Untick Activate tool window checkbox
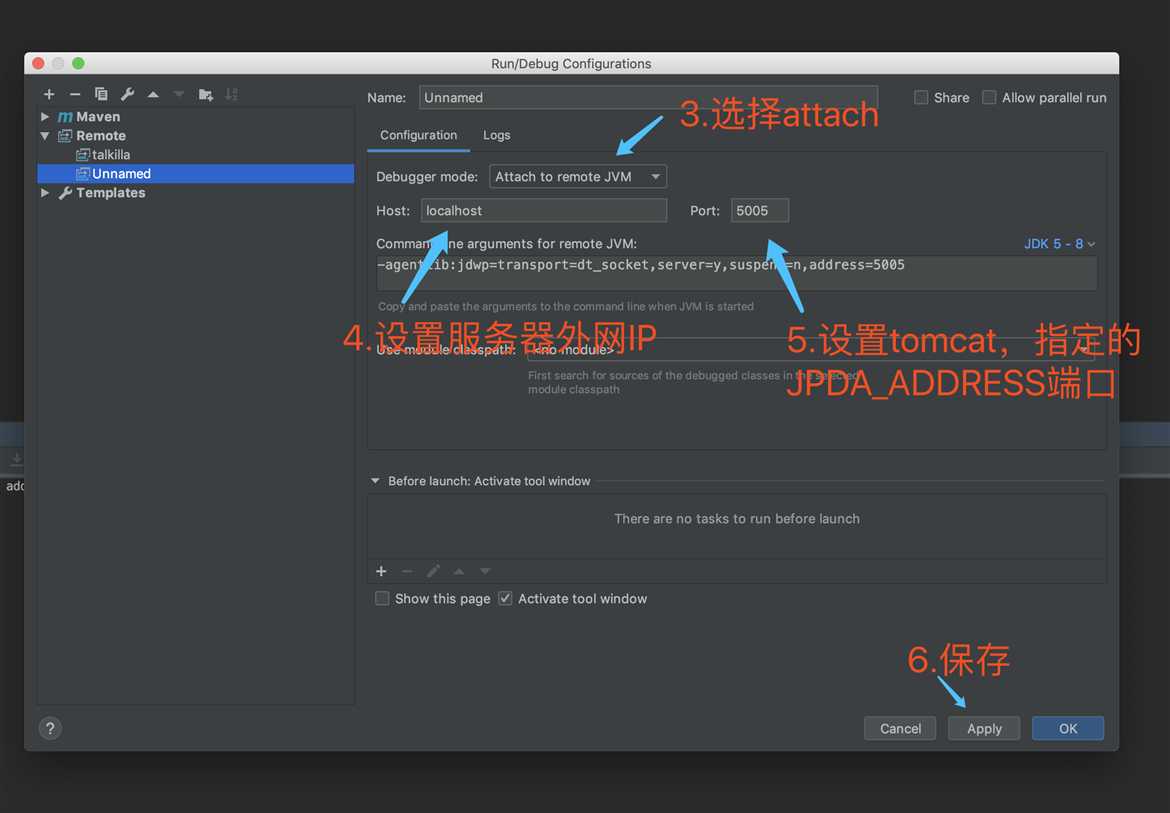The width and height of the screenshot is (1170, 813). click(505, 598)
